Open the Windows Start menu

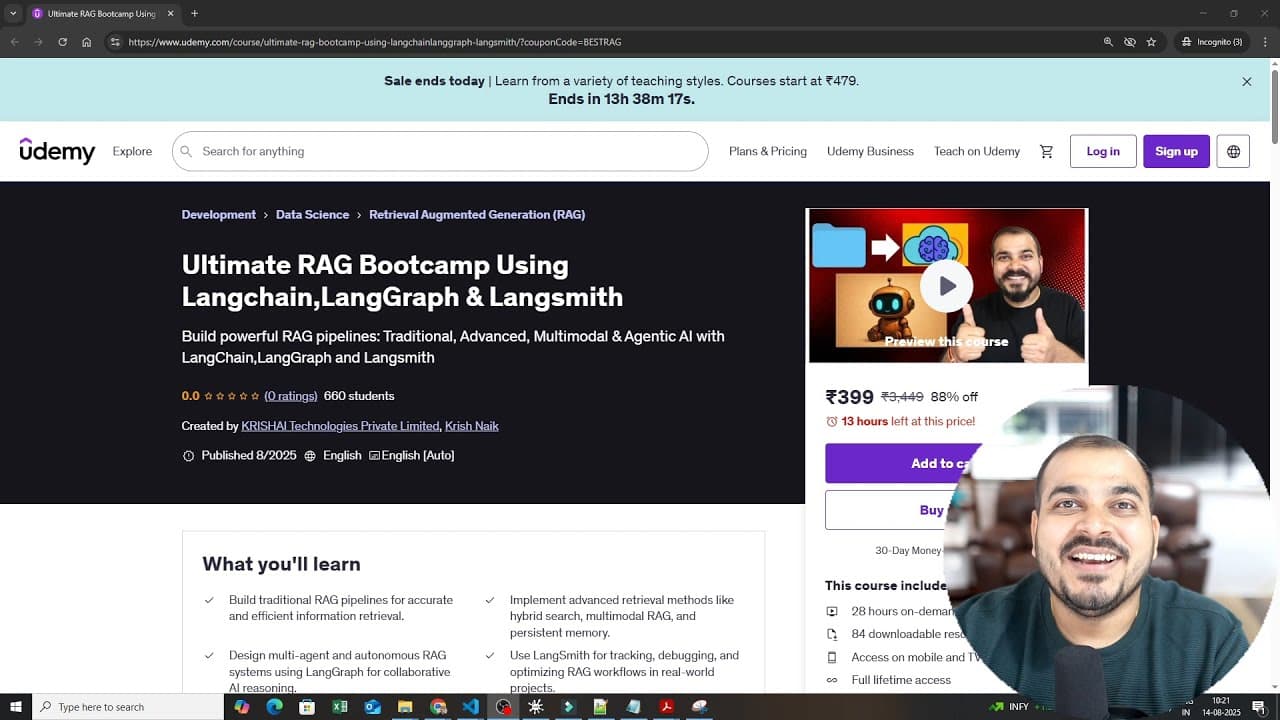(x=16, y=707)
